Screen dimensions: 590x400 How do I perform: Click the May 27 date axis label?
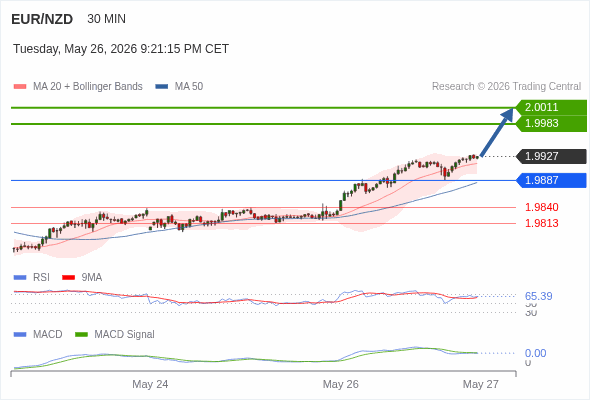[x=481, y=384]
